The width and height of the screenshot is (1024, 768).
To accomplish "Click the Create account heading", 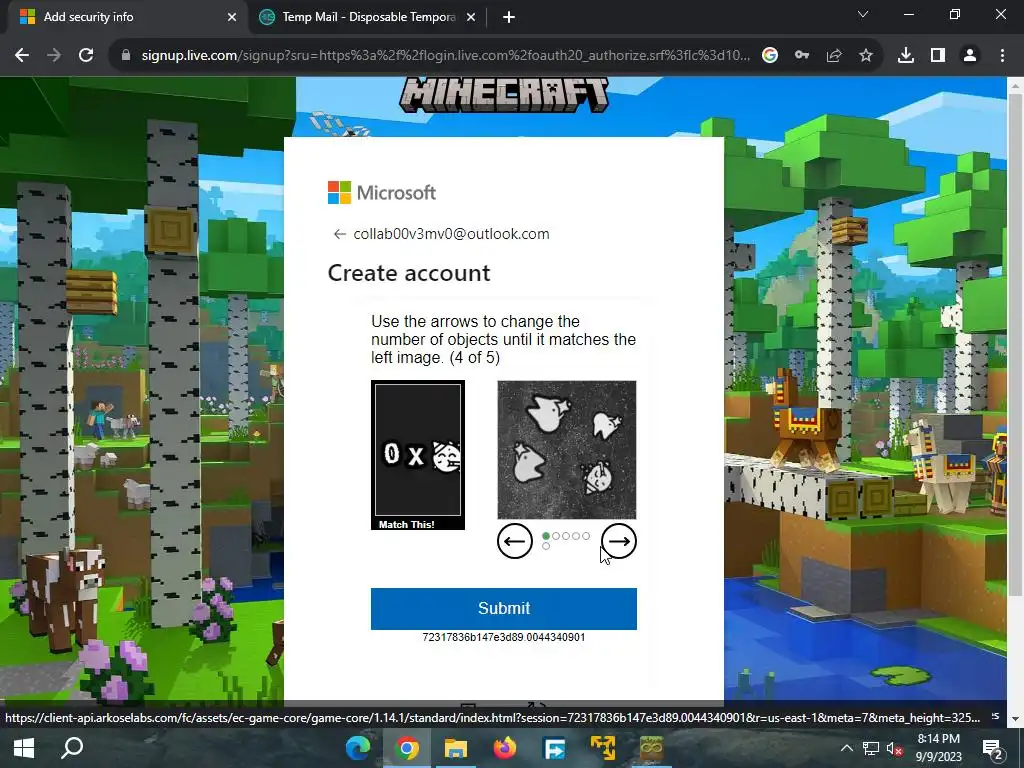I will point(409,273).
